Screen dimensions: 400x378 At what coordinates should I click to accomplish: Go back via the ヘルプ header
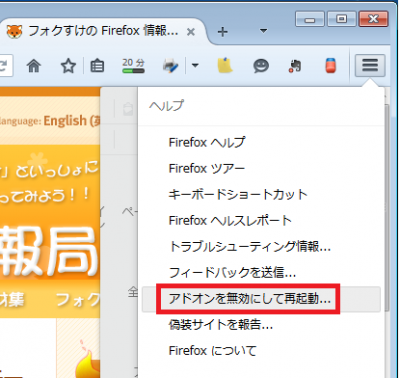click(261, 106)
